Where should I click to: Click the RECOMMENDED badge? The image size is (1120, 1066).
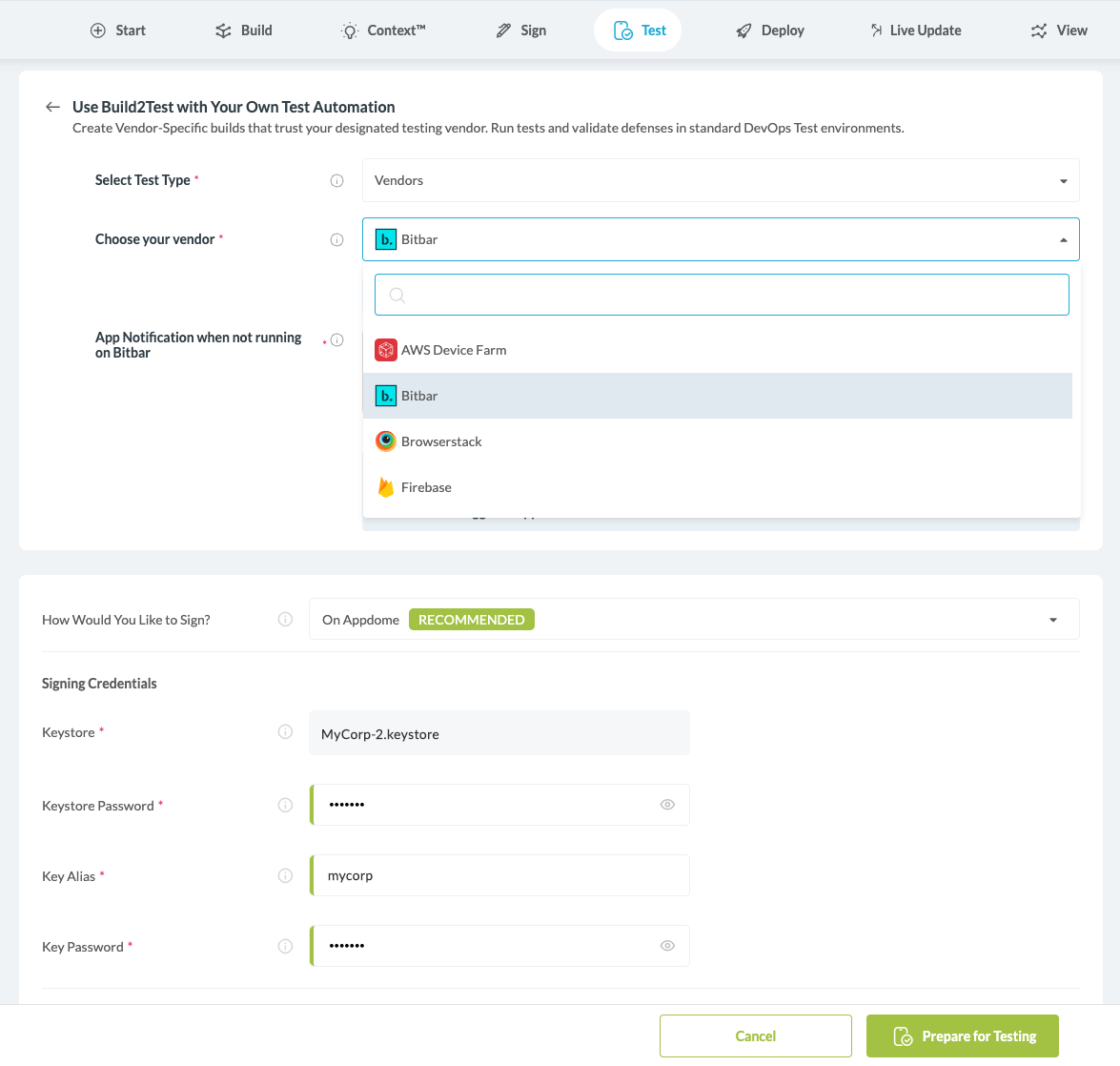tap(472, 620)
